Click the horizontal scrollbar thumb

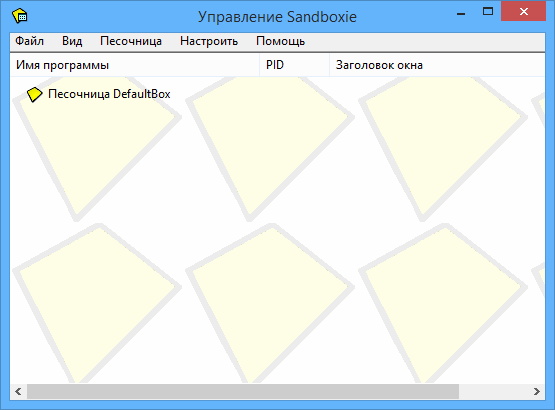243,392
